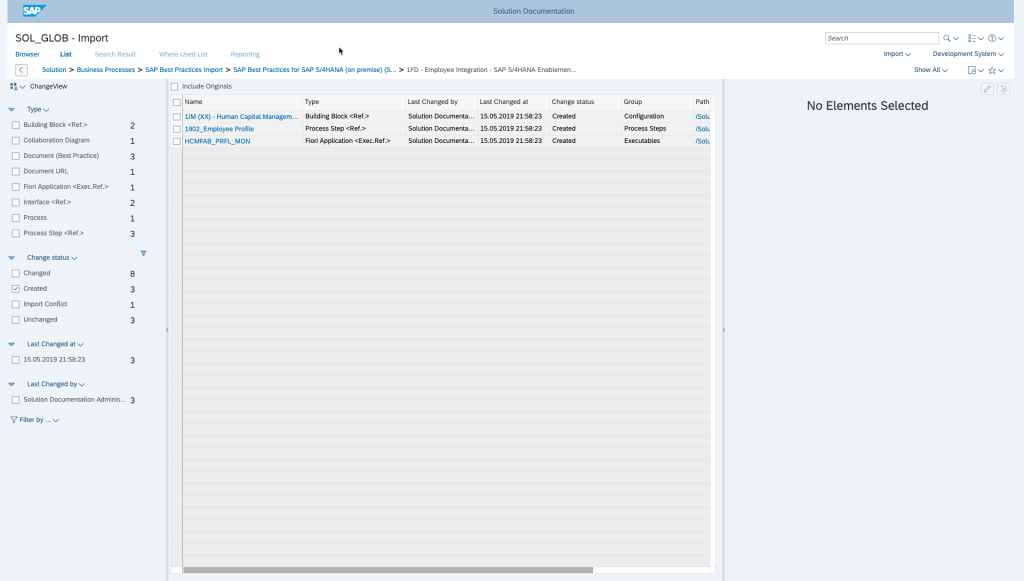Collapse the Last Changed at section triangle
Viewport: 1024px width, 581px height.
click(11, 344)
